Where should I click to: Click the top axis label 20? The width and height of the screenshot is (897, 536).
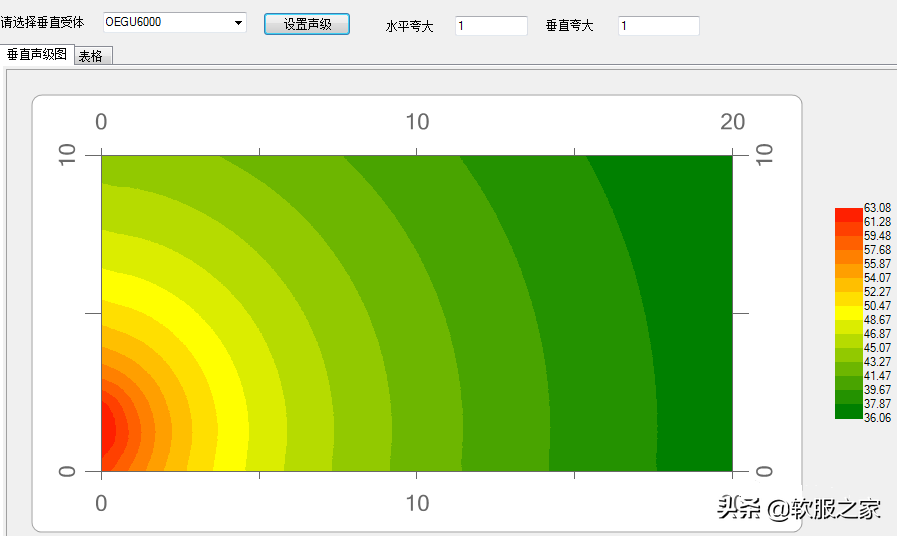(732, 122)
